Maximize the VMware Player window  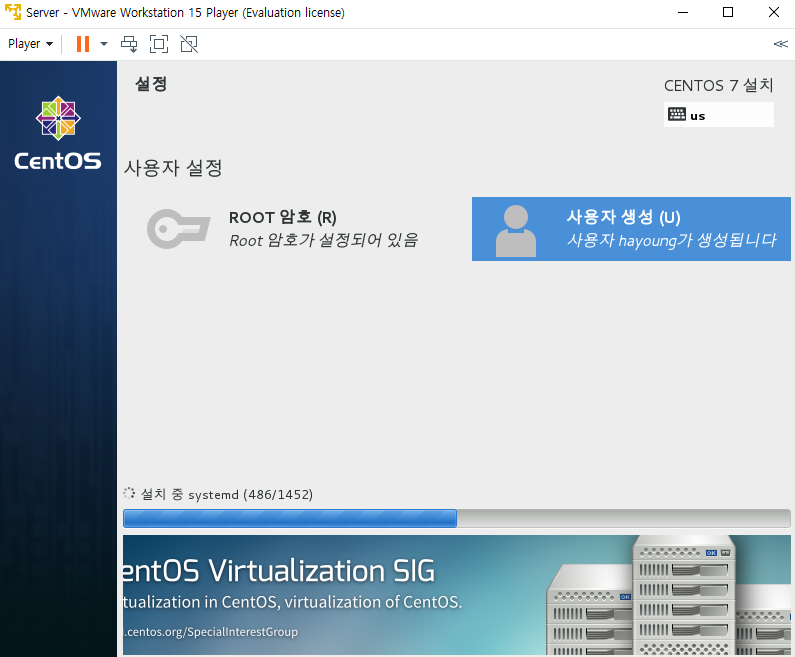click(728, 12)
